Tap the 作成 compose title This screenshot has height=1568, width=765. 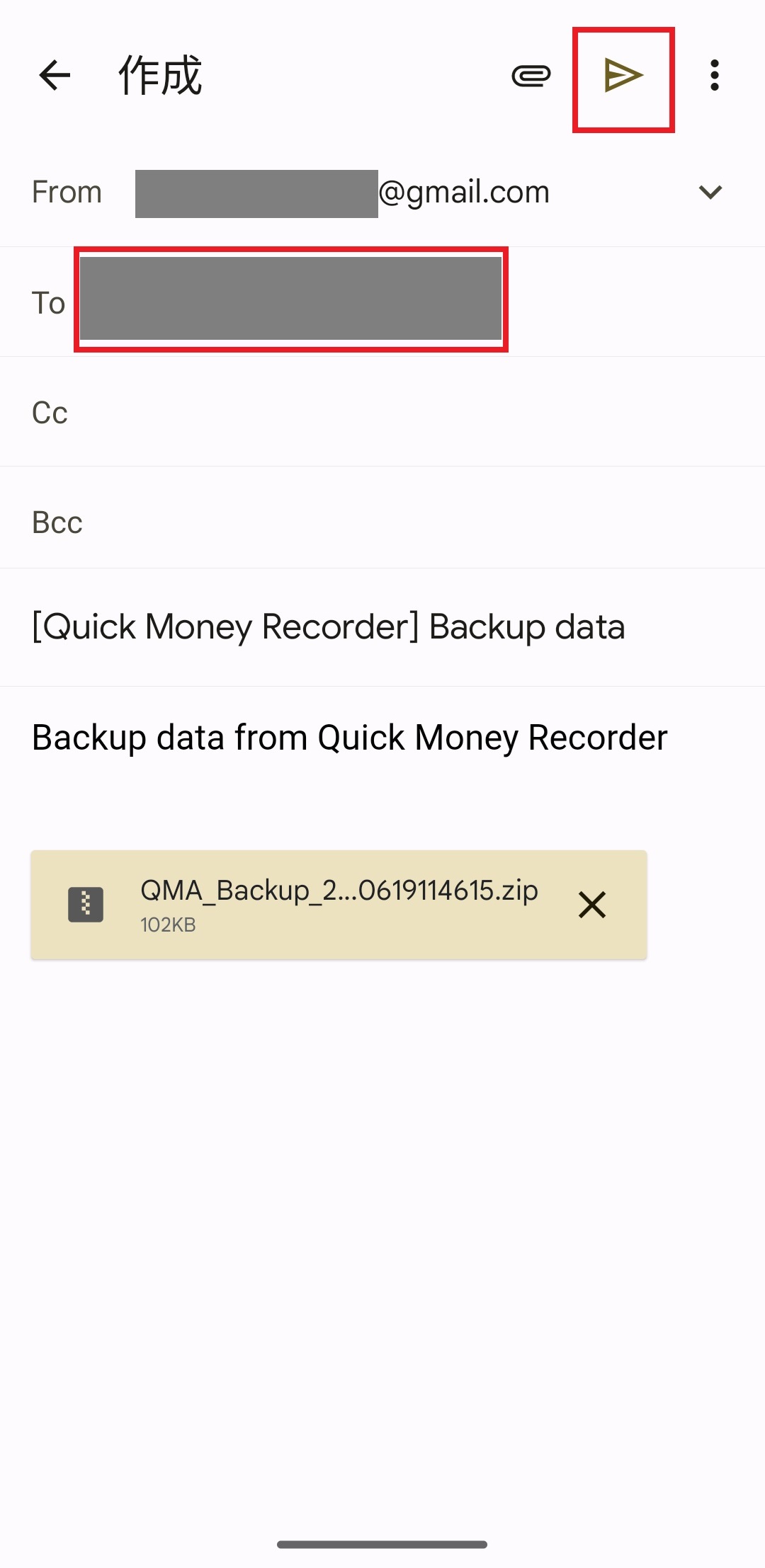click(x=160, y=75)
